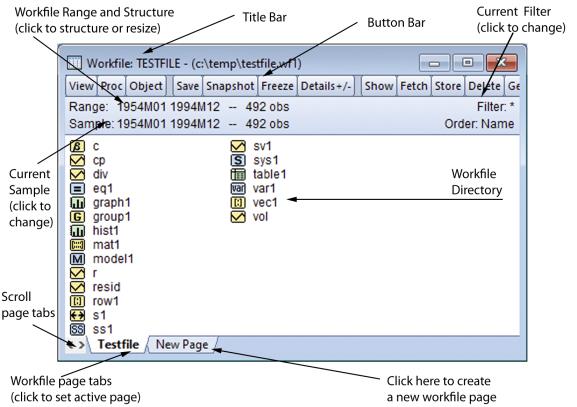The width and height of the screenshot is (577, 407).
Task: Select the hist1 object name
Action: (x=106, y=231)
